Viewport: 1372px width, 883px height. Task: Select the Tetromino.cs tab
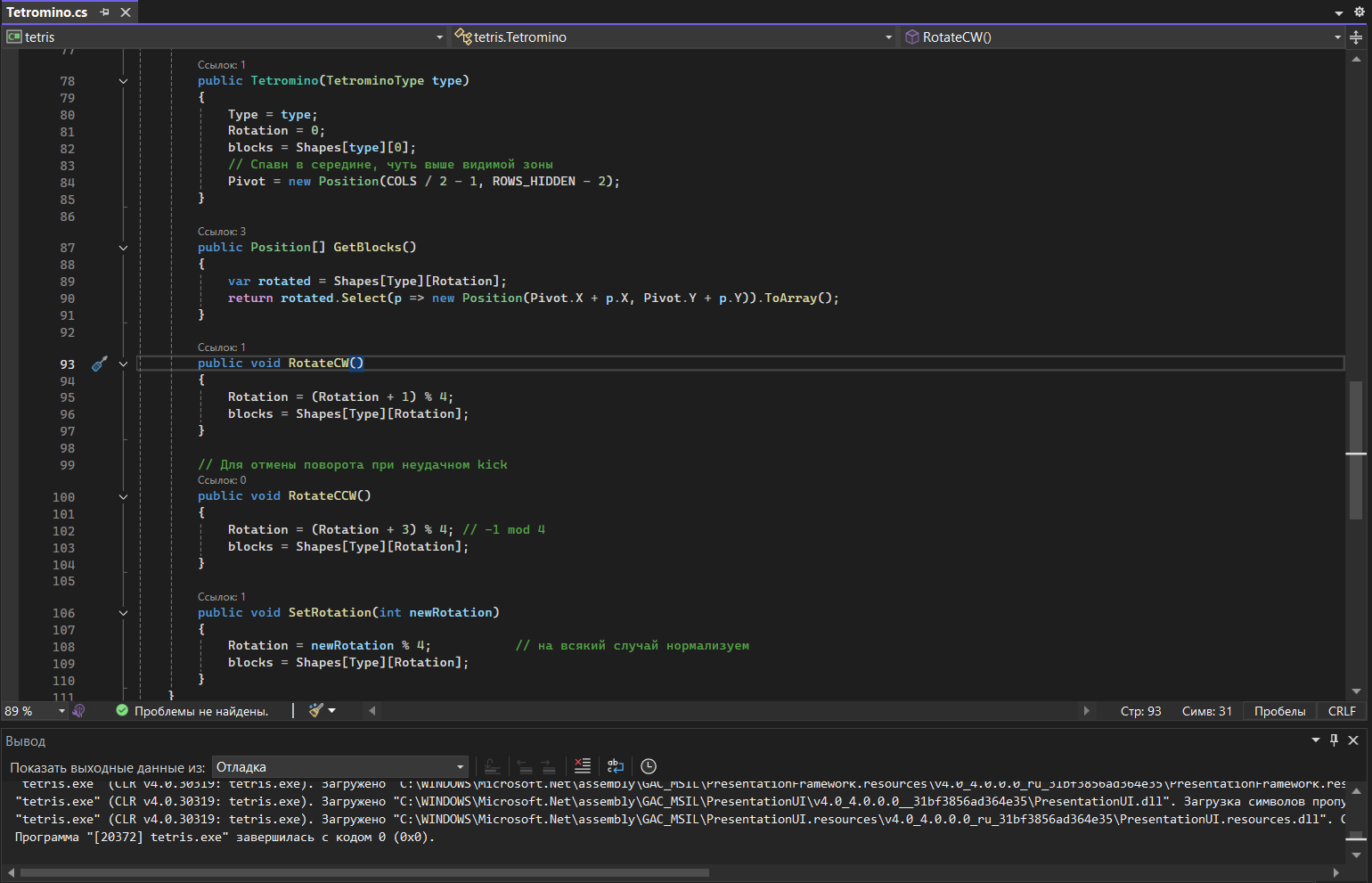coord(46,12)
